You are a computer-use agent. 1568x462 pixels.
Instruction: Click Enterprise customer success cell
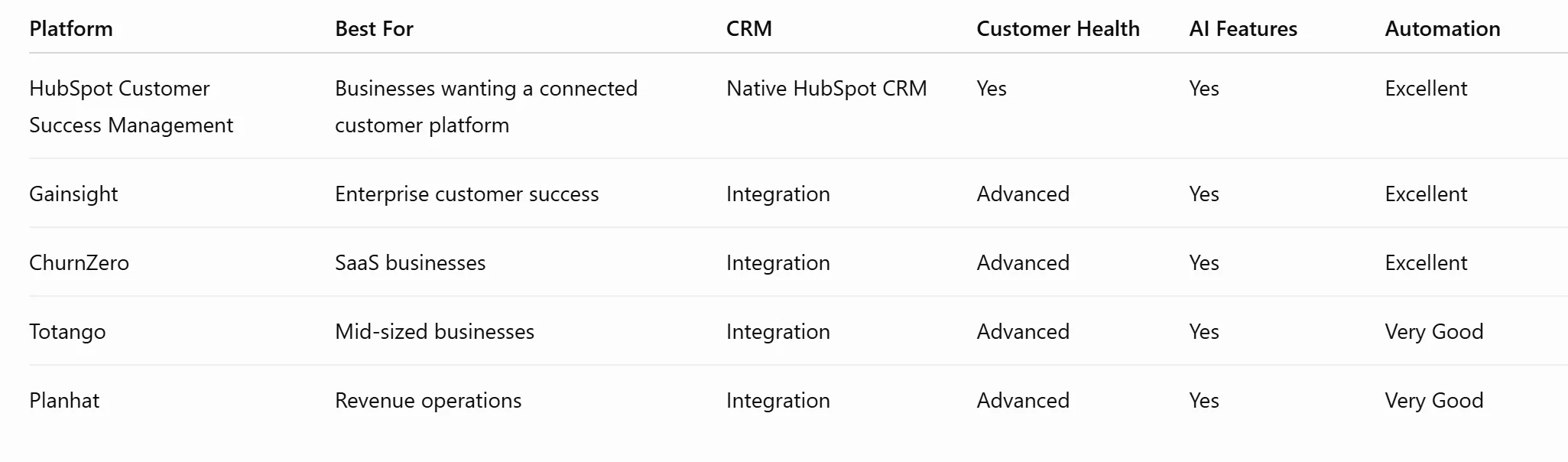tap(467, 194)
